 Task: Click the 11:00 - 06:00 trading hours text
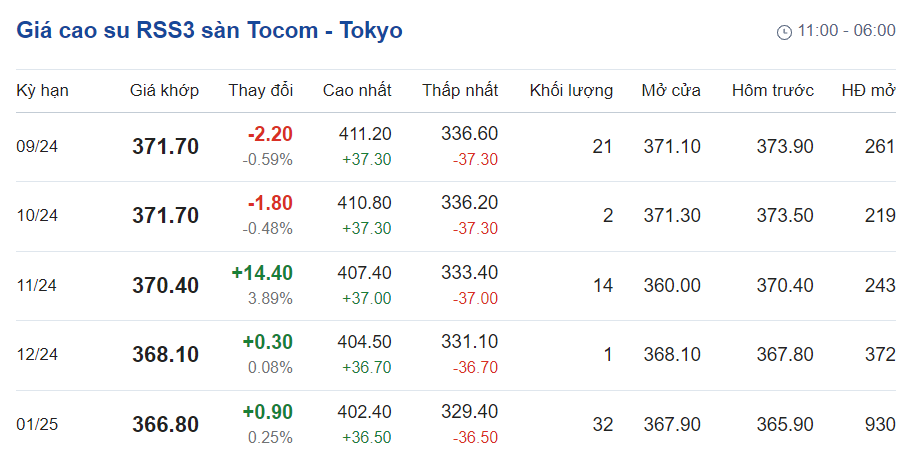point(846,31)
